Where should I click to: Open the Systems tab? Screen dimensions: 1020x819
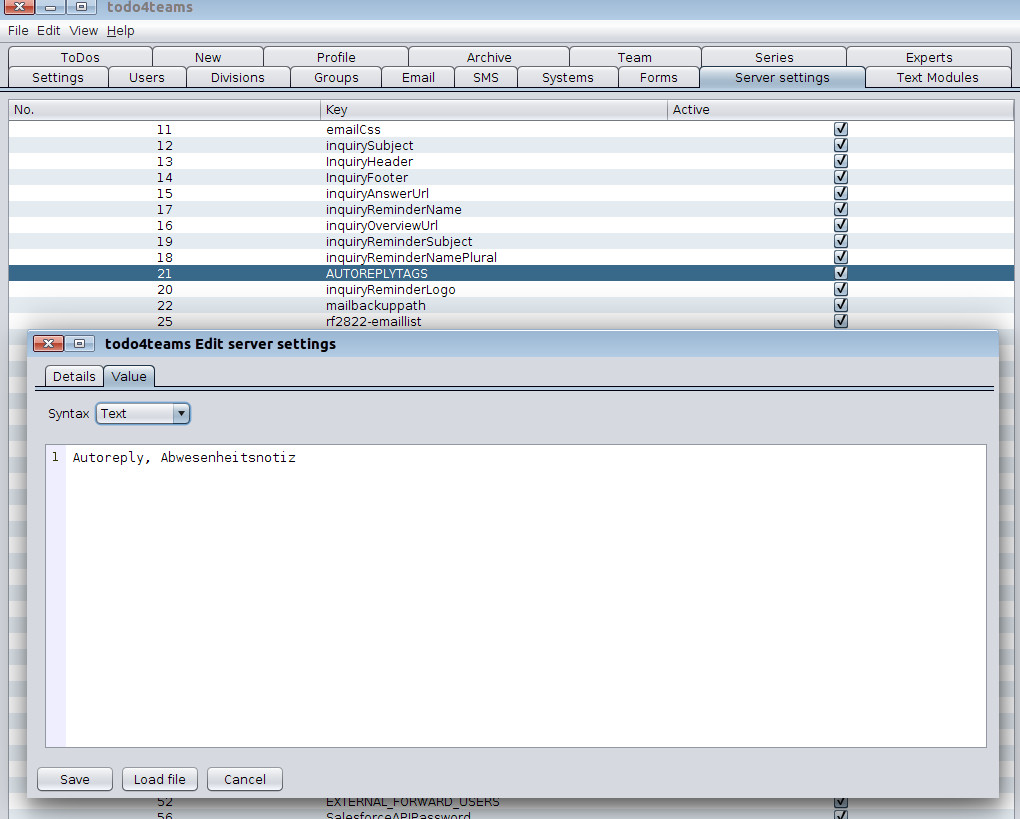point(568,77)
